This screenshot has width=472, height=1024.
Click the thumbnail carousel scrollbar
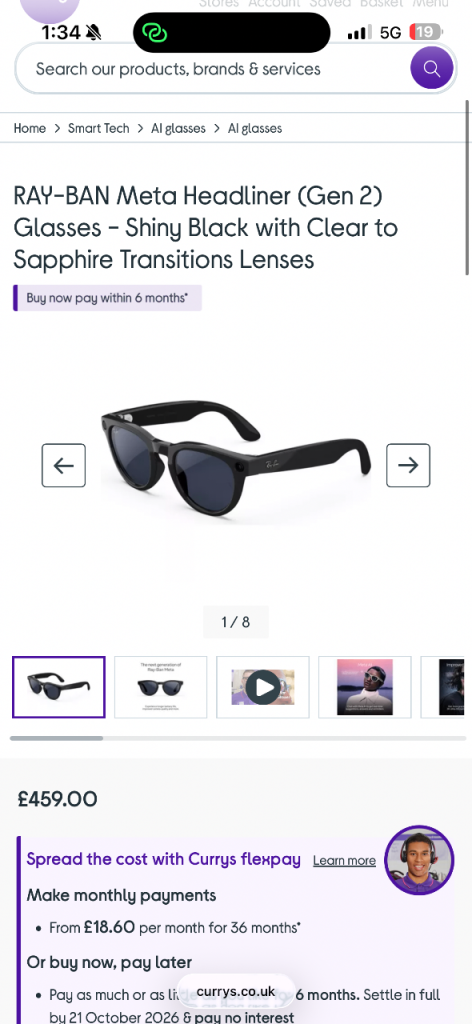pos(238,739)
